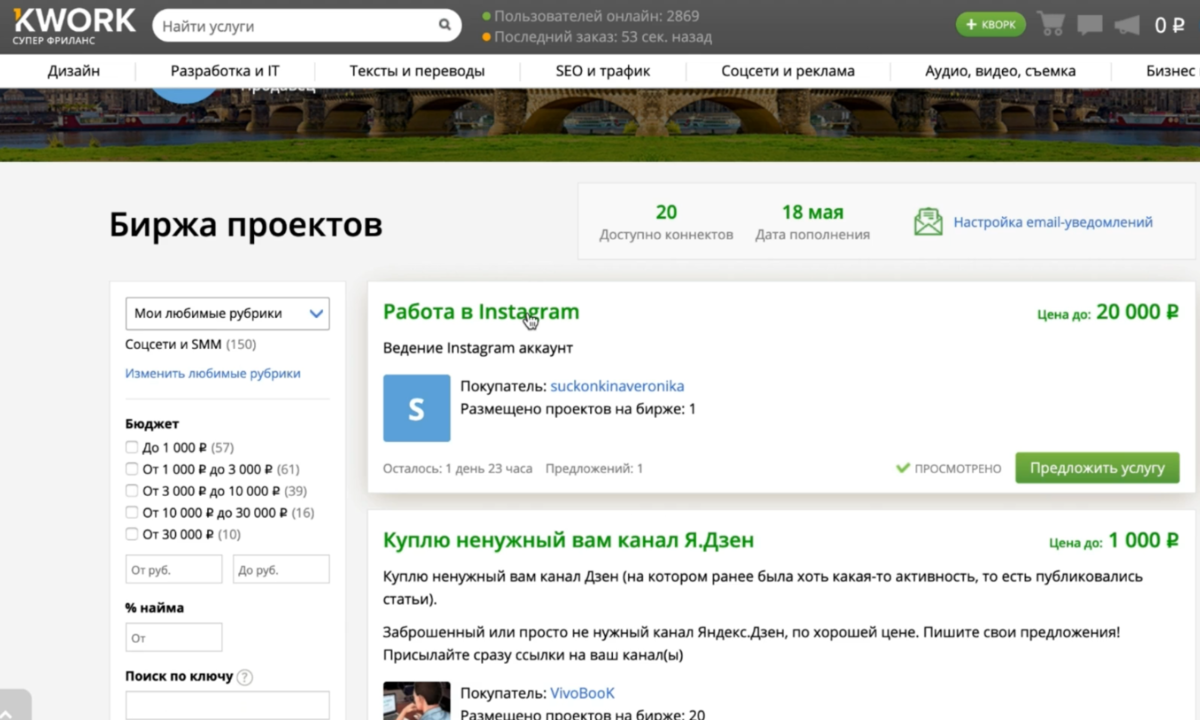Click the Соцсети и SMM (150) rubric
The image size is (1200, 720).
coord(191,344)
